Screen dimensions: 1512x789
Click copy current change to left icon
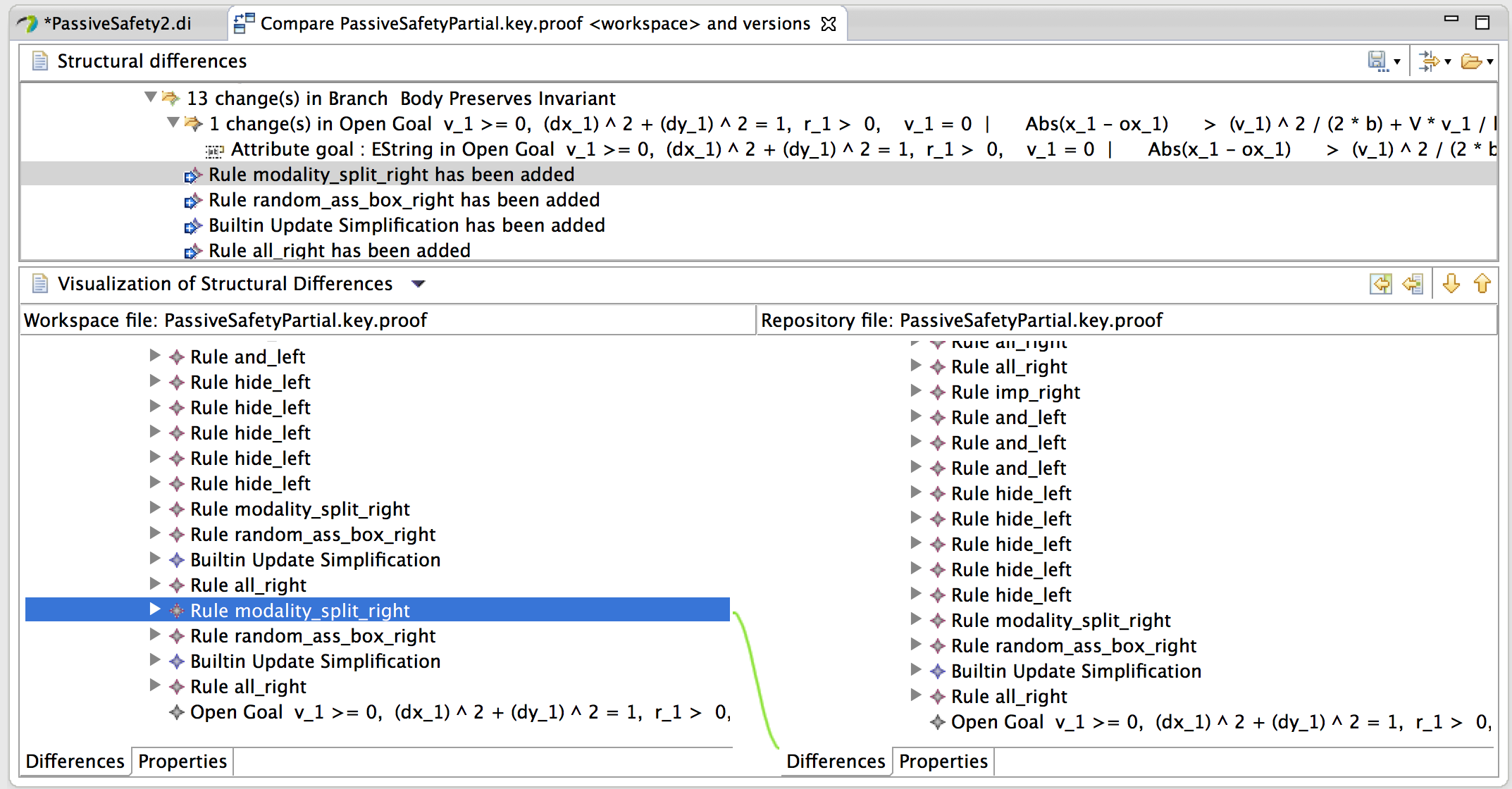pyautogui.click(x=1413, y=284)
